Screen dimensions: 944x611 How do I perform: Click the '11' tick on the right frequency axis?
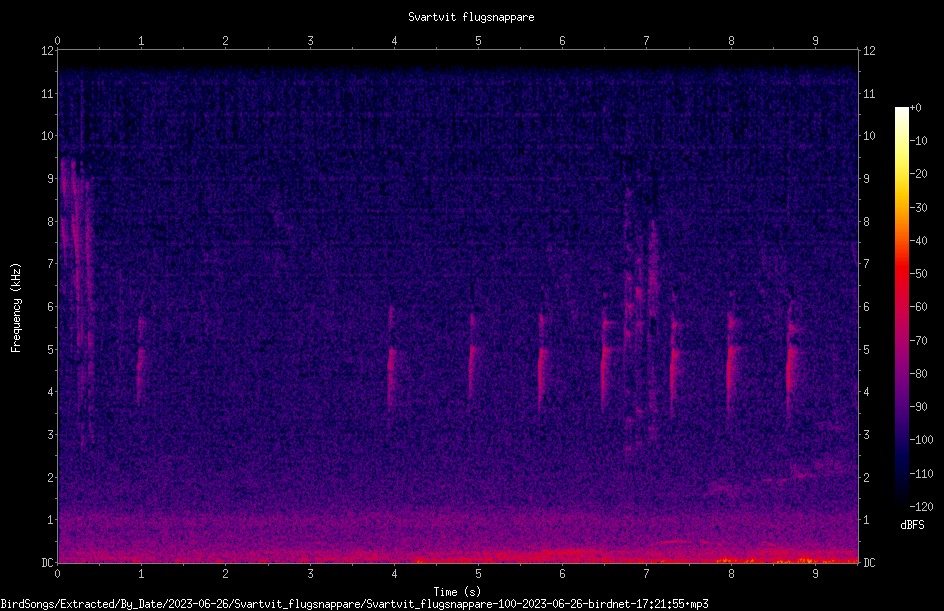[869, 93]
